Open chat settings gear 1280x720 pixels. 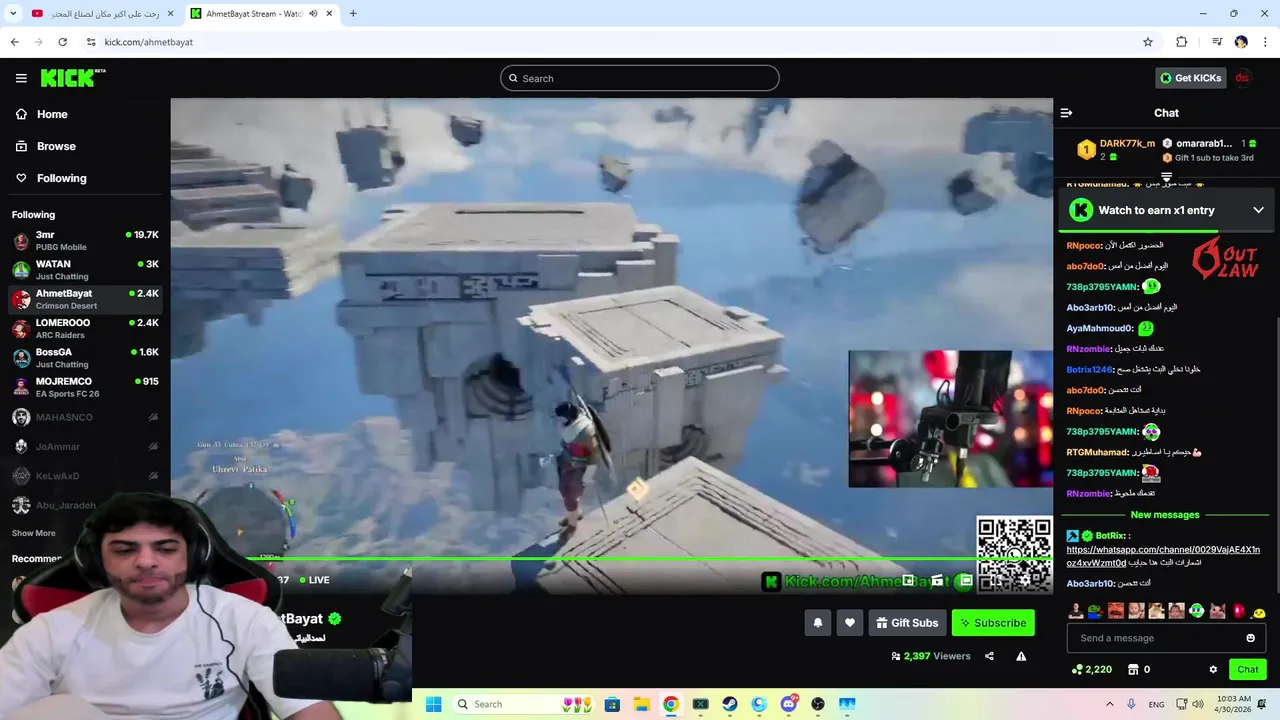click(1213, 670)
